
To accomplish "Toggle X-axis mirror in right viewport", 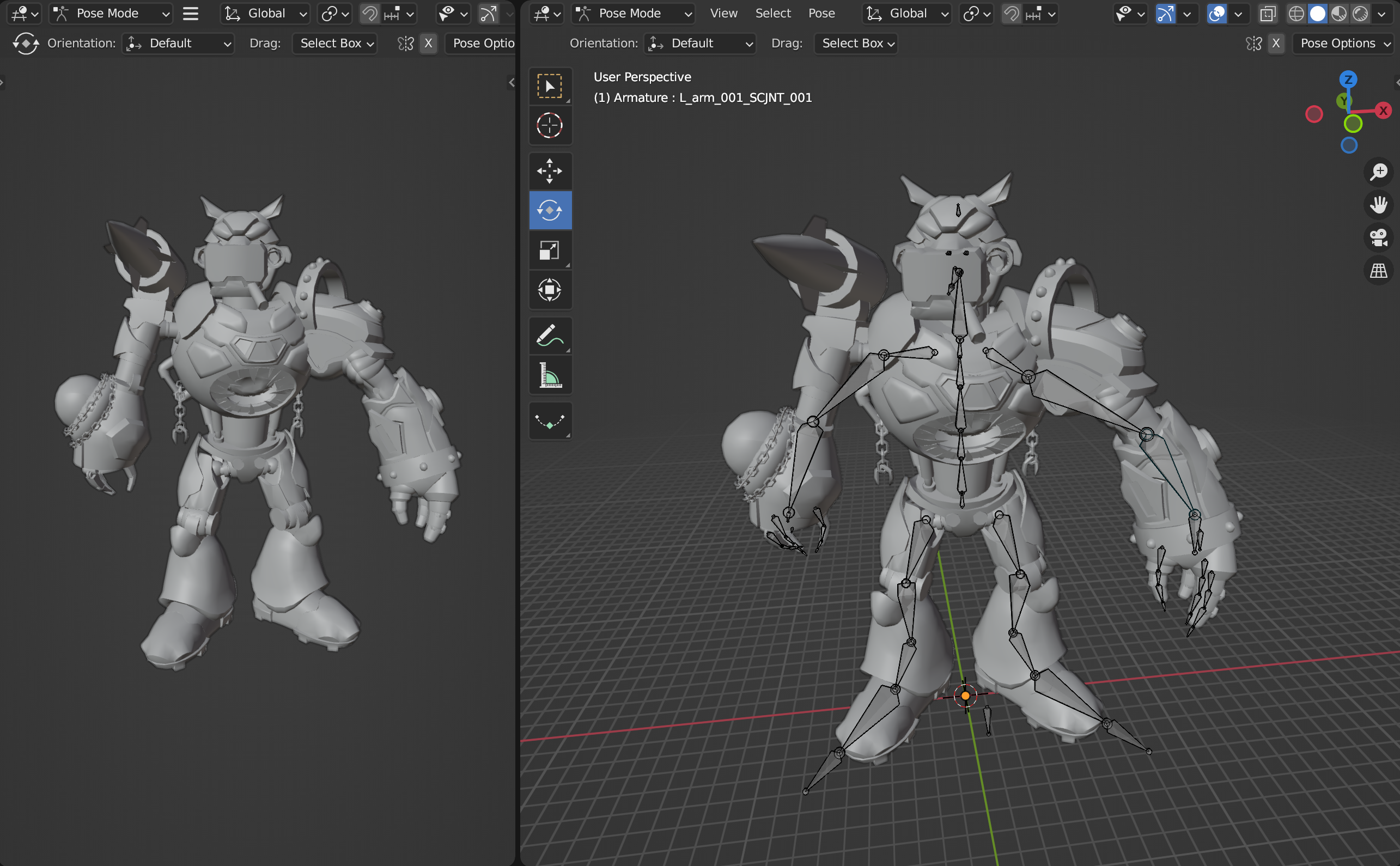I will click(1276, 44).
